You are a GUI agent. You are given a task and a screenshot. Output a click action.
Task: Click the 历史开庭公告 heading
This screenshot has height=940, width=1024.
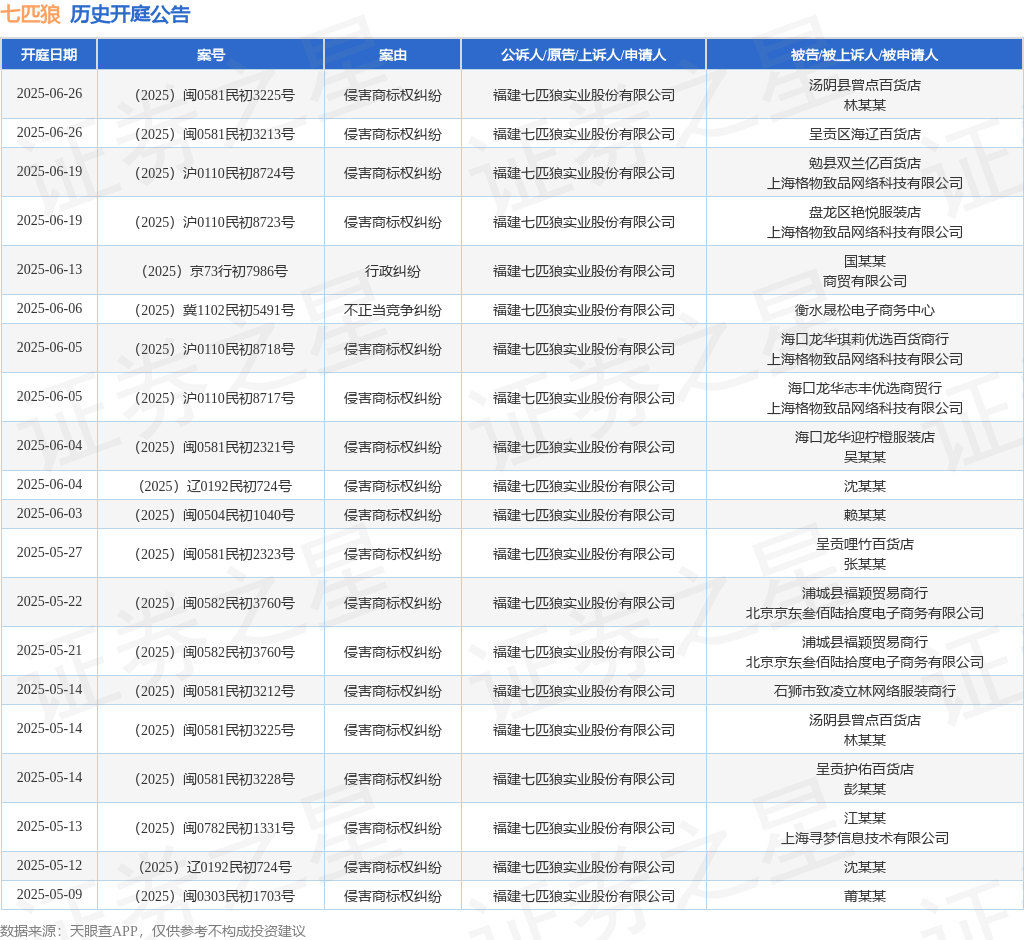[x=129, y=14]
